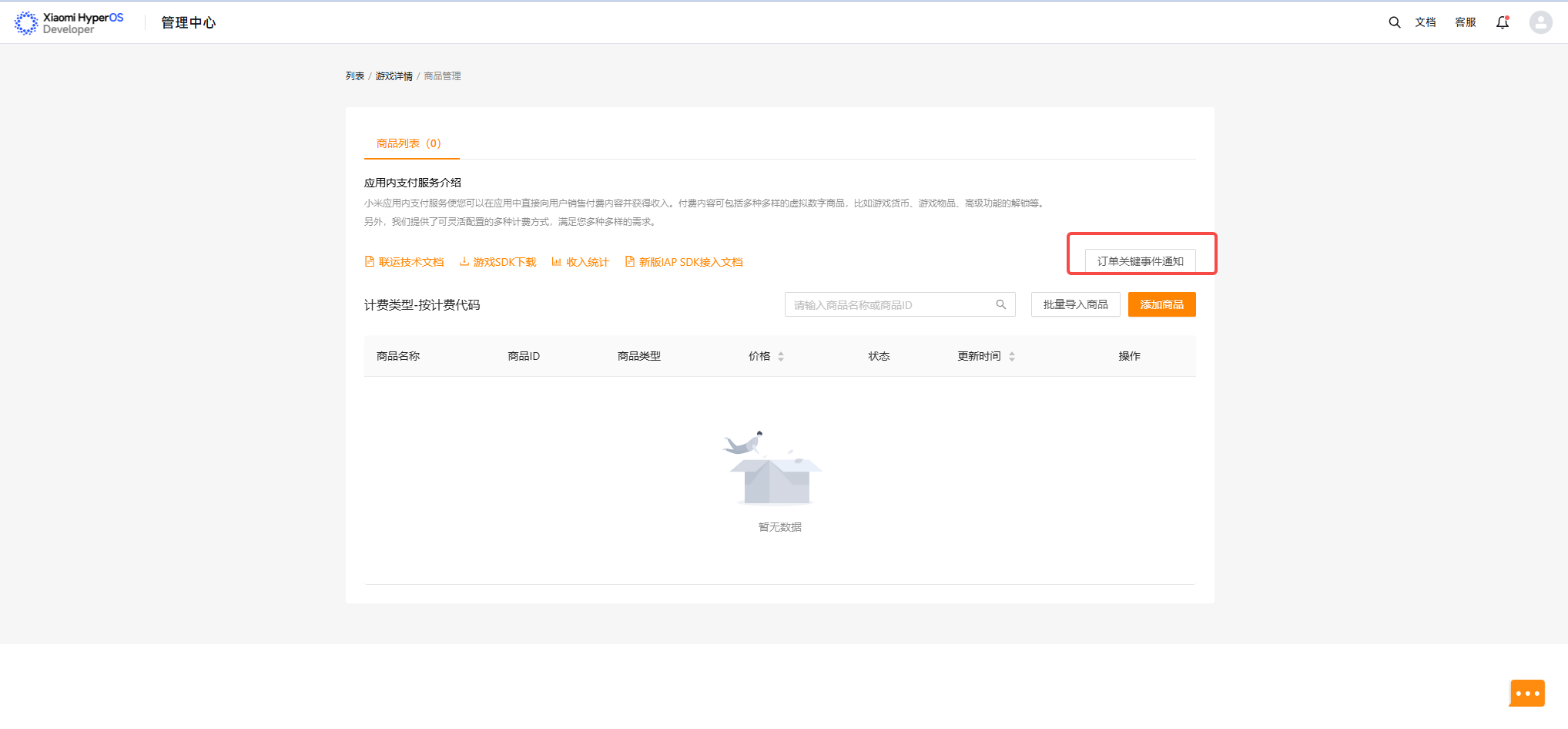
Task: Open the orange chat bubble widget
Action: pyautogui.click(x=1527, y=693)
